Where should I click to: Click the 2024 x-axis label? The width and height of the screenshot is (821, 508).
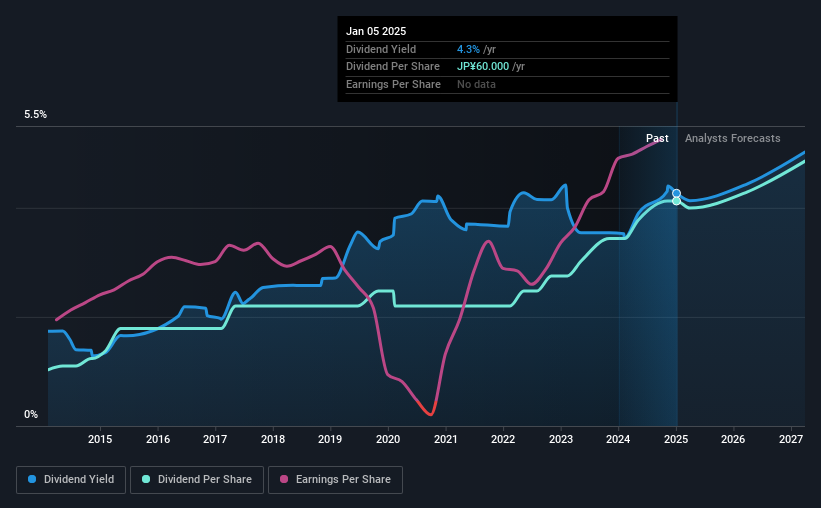(618, 439)
